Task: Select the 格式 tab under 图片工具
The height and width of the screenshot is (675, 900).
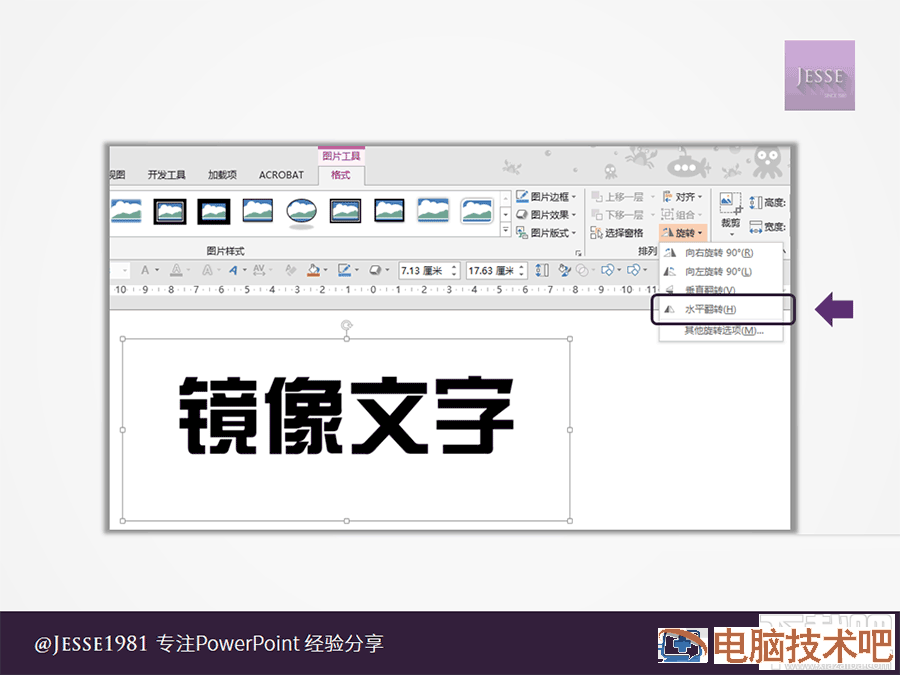Action: pos(340,175)
